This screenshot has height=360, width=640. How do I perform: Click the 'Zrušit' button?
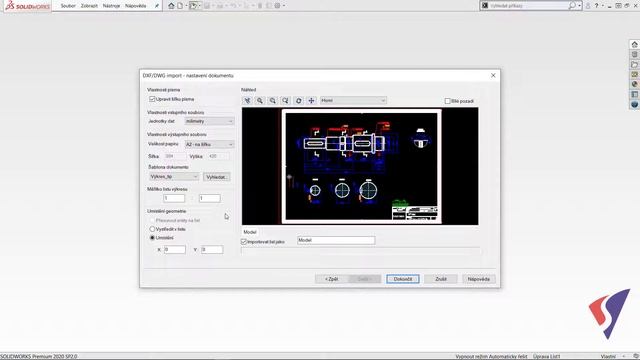(441, 279)
